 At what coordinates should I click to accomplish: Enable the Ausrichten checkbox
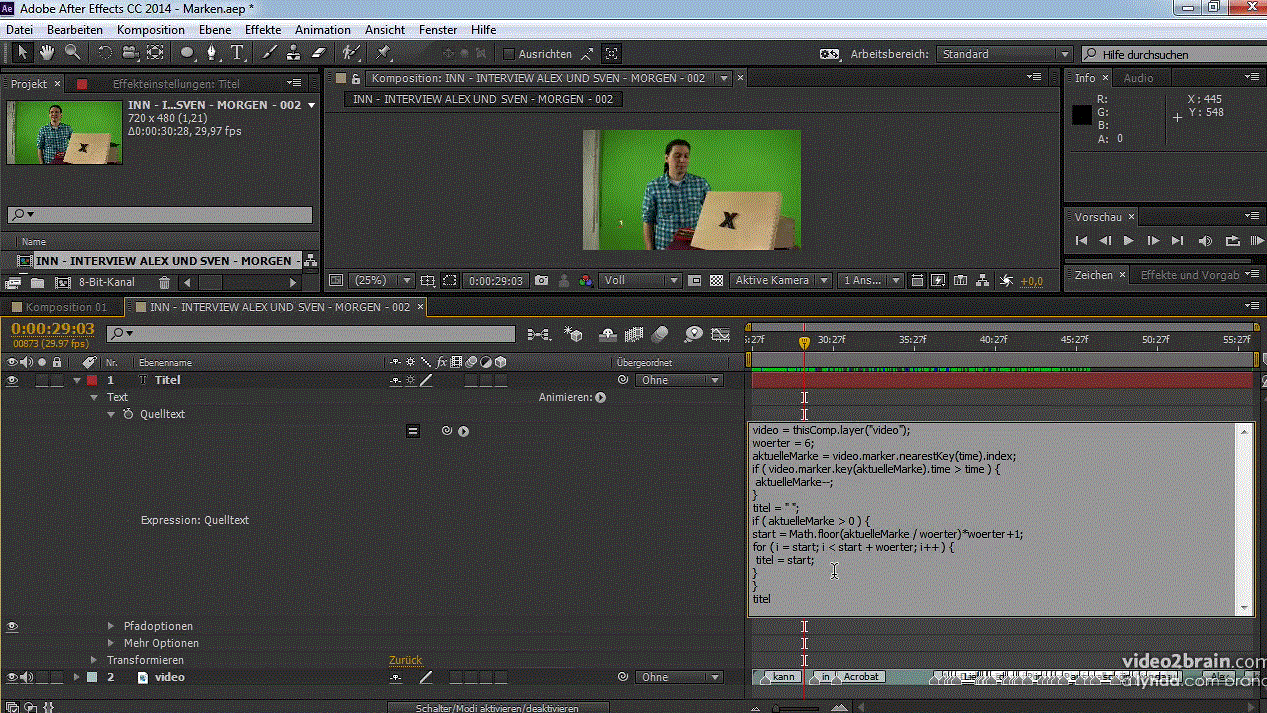tap(509, 54)
